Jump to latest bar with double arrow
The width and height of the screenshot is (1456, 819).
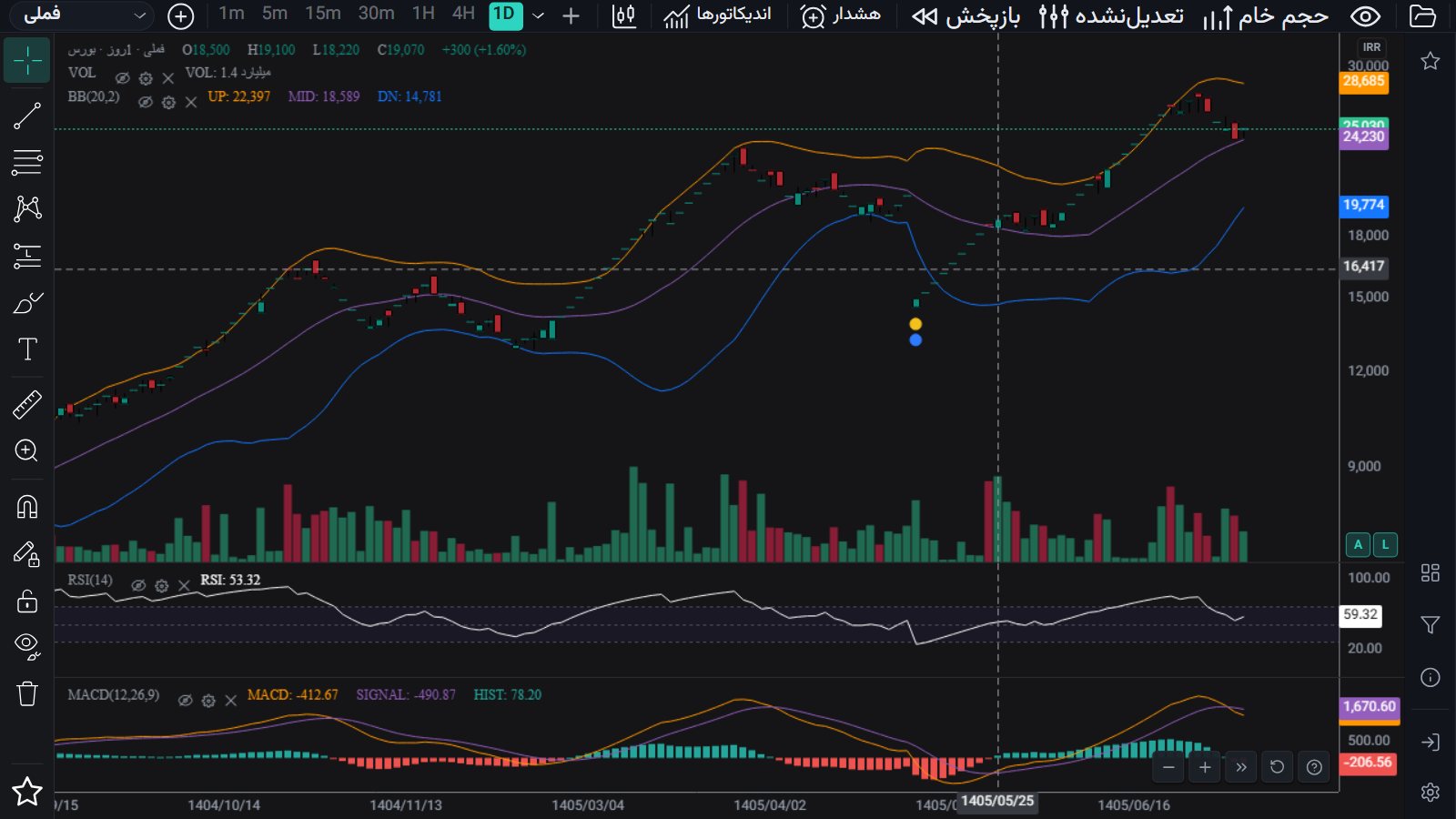(1241, 767)
